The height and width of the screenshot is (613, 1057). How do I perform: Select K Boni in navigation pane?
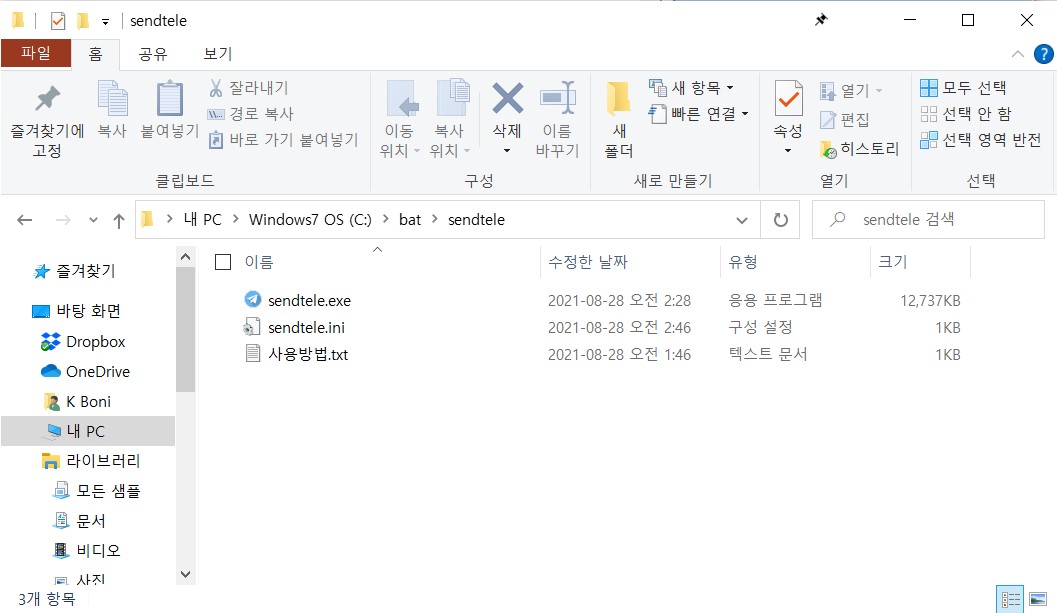(x=88, y=402)
